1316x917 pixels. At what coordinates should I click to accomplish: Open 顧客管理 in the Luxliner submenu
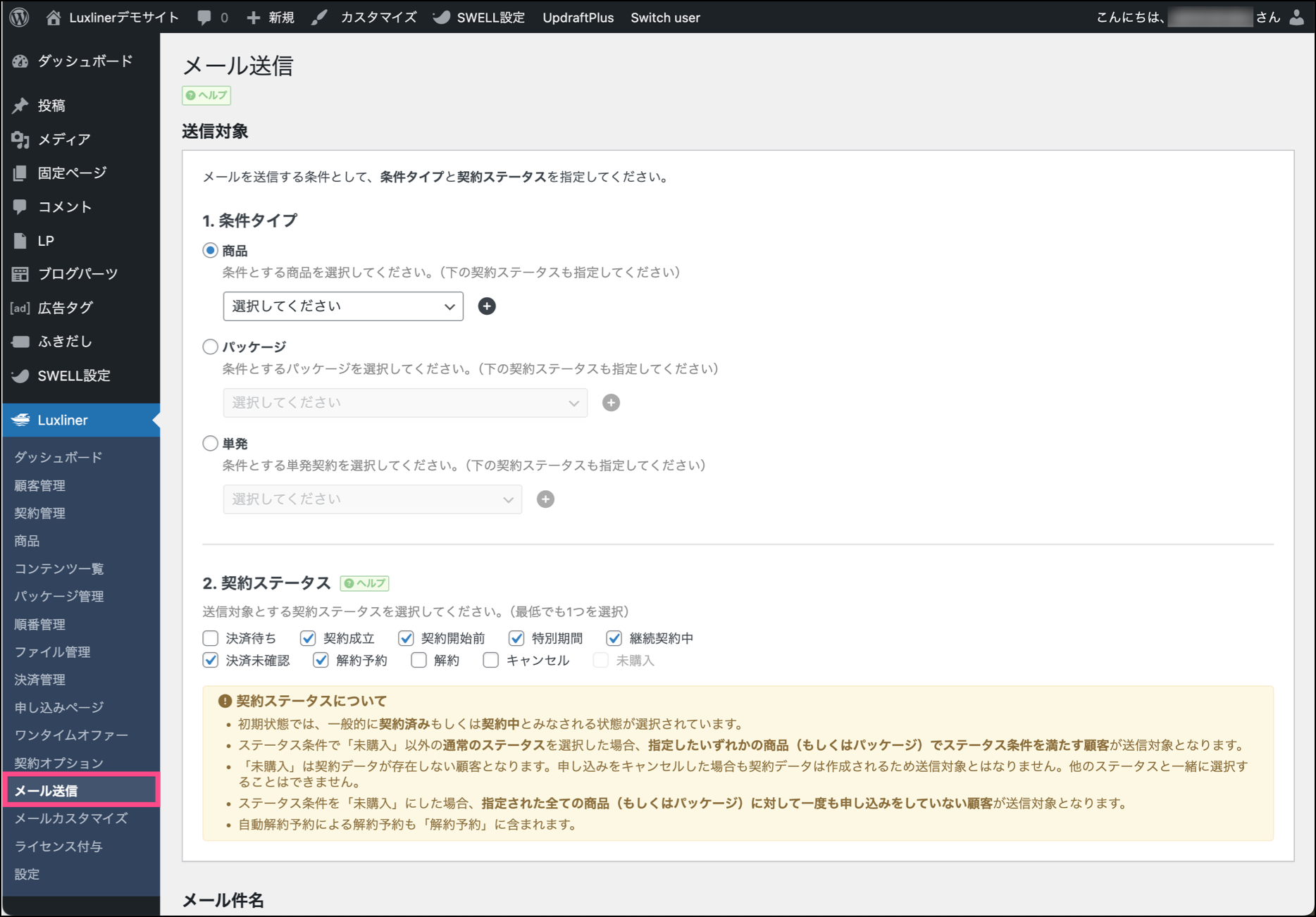pyautogui.click(x=40, y=485)
